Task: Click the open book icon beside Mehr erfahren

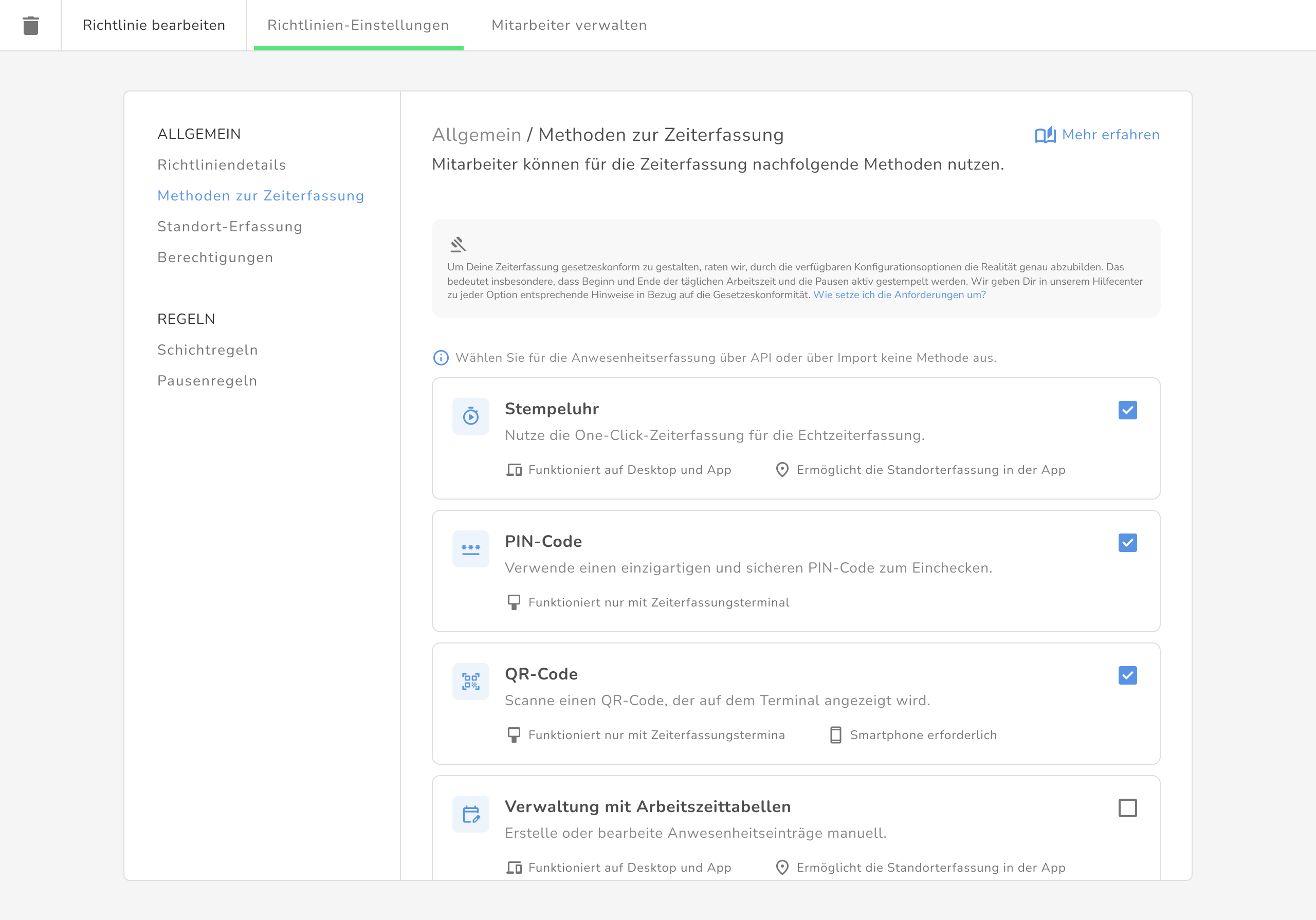Action: click(1045, 135)
